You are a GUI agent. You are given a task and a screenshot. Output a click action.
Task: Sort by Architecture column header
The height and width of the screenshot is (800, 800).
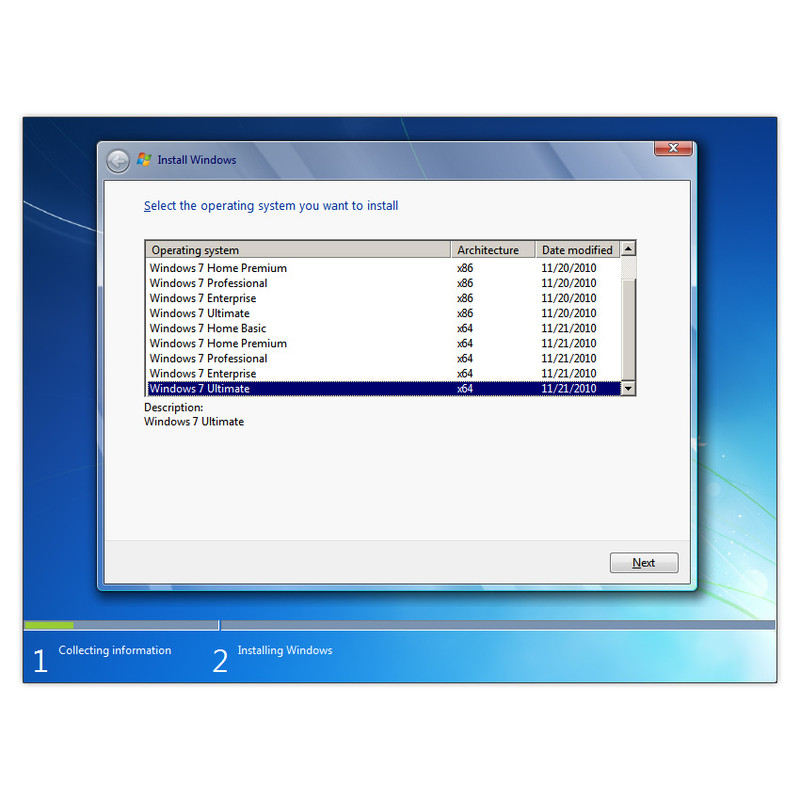493,250
